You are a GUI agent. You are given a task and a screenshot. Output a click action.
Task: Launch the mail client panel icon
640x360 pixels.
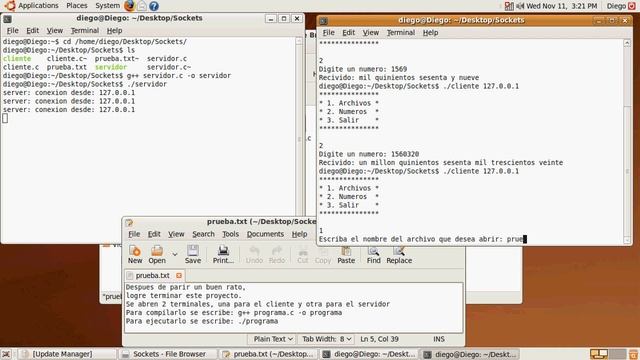[x=142, y=6]
